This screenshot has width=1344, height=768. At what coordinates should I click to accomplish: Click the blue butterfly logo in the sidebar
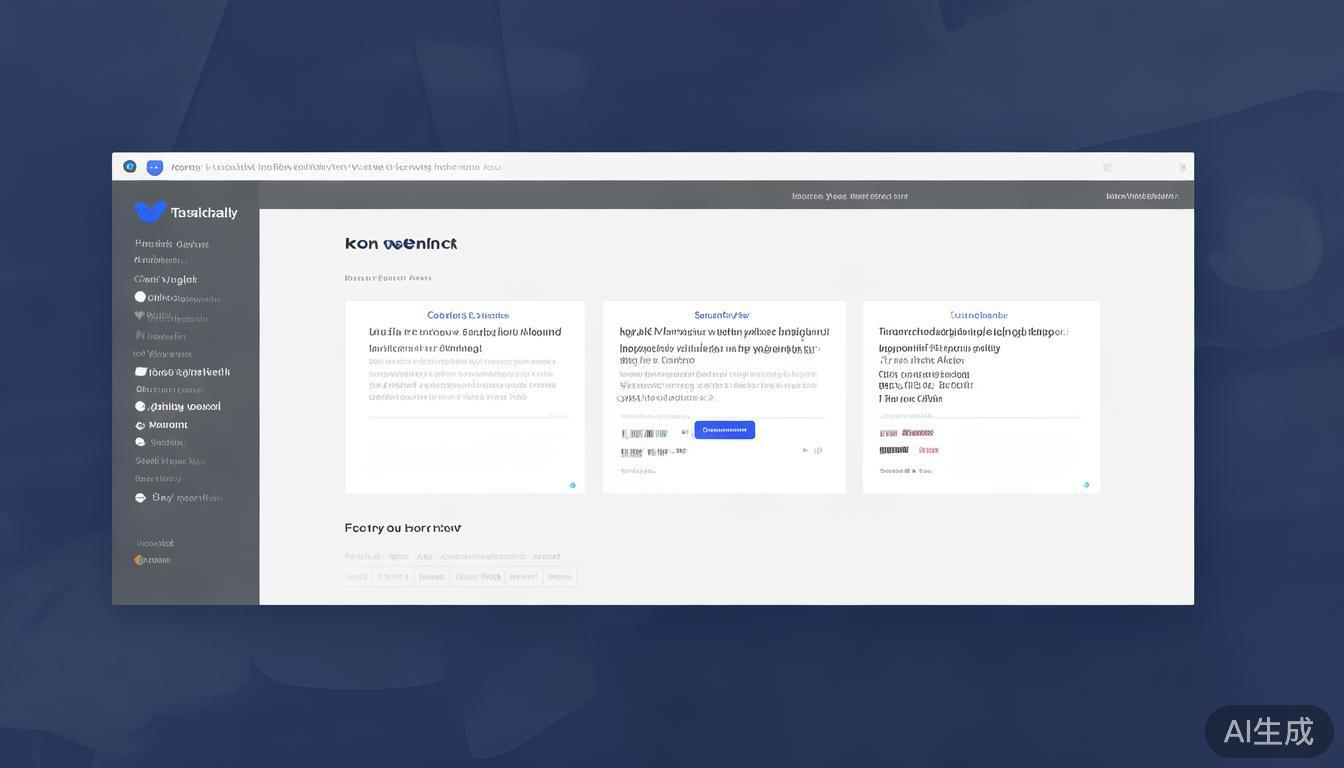pos(150,211)
